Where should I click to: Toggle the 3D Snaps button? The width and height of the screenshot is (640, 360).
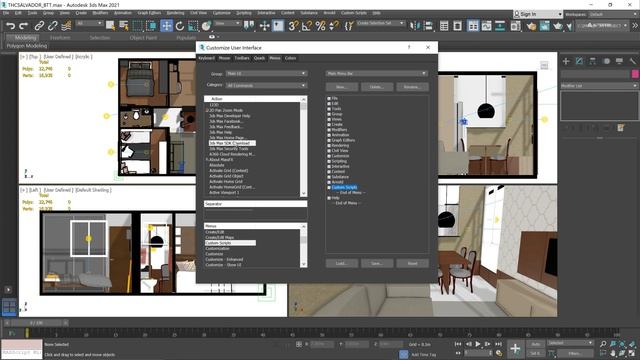[x=293, y=26]
